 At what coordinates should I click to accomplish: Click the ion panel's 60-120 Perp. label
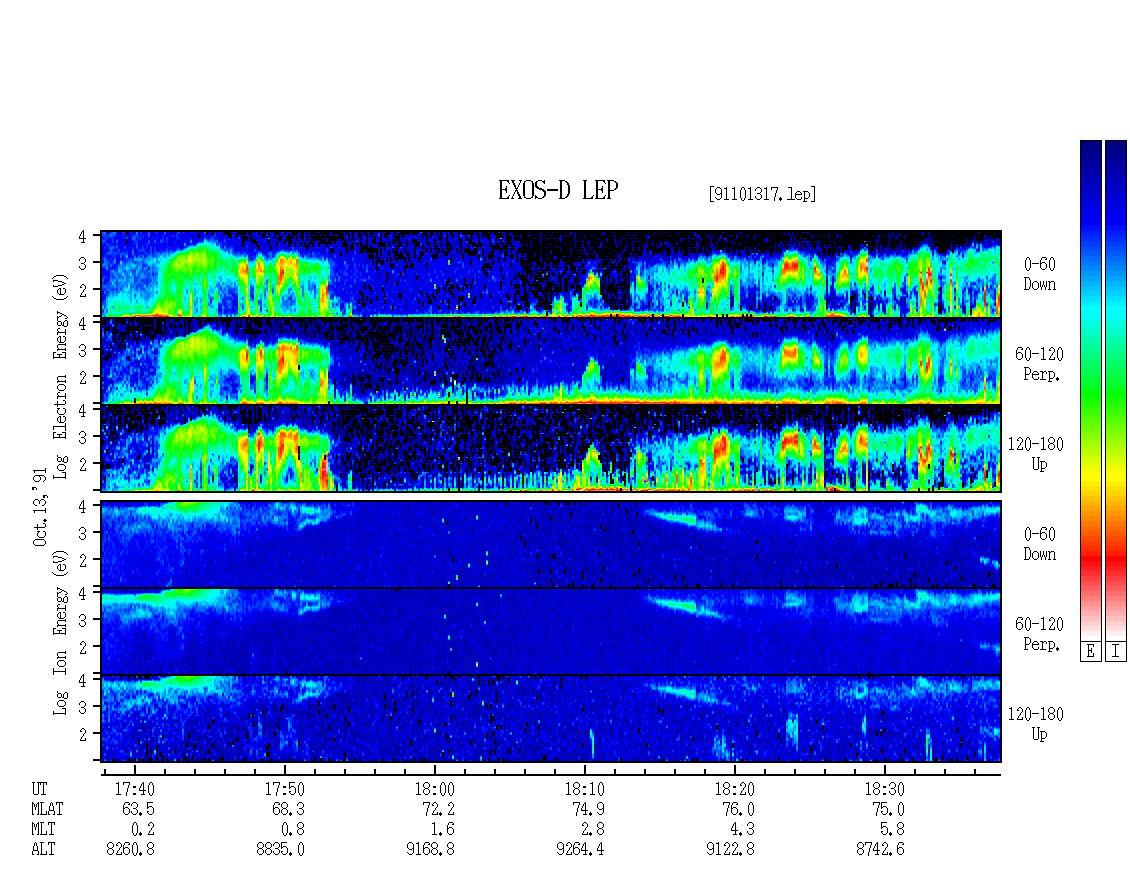pyautogui.click(x=1039, y=634)
